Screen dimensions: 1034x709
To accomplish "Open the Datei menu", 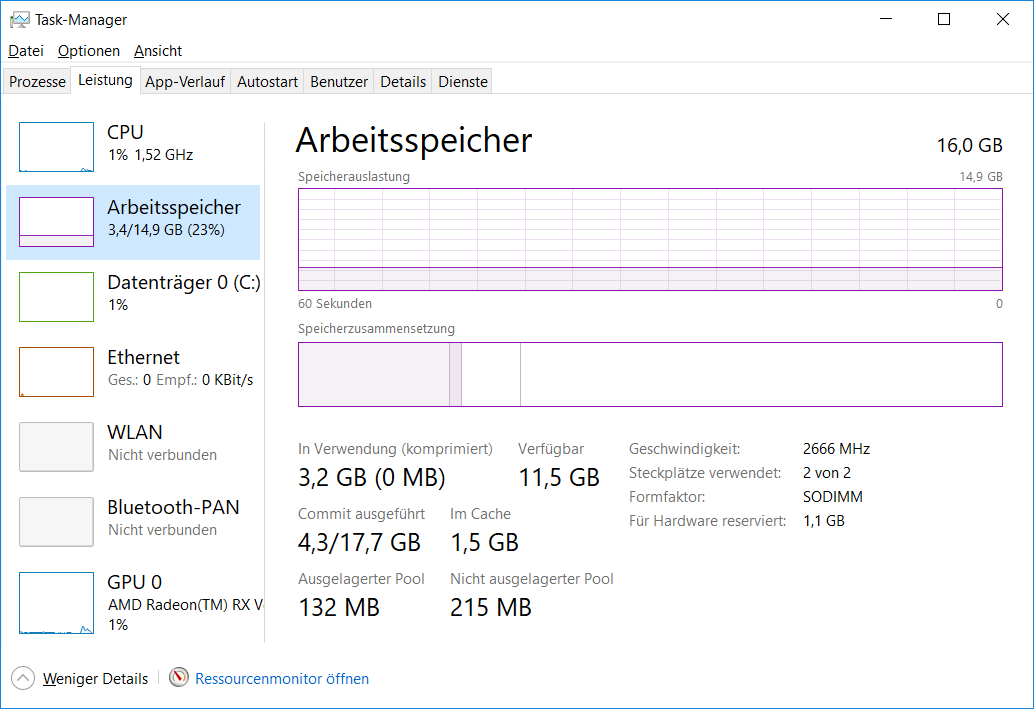I will tap(26, 51).
